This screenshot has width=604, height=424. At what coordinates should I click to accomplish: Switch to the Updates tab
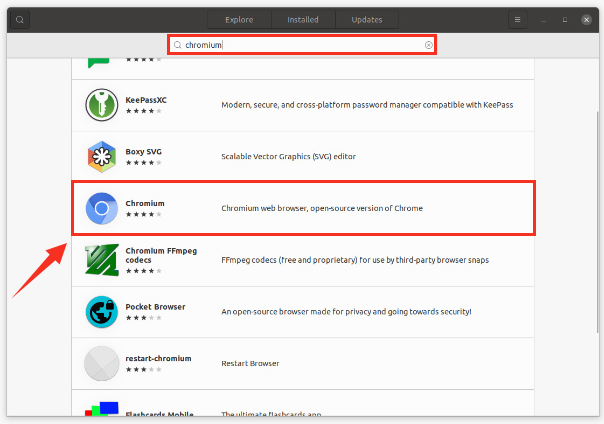point(367,20)
